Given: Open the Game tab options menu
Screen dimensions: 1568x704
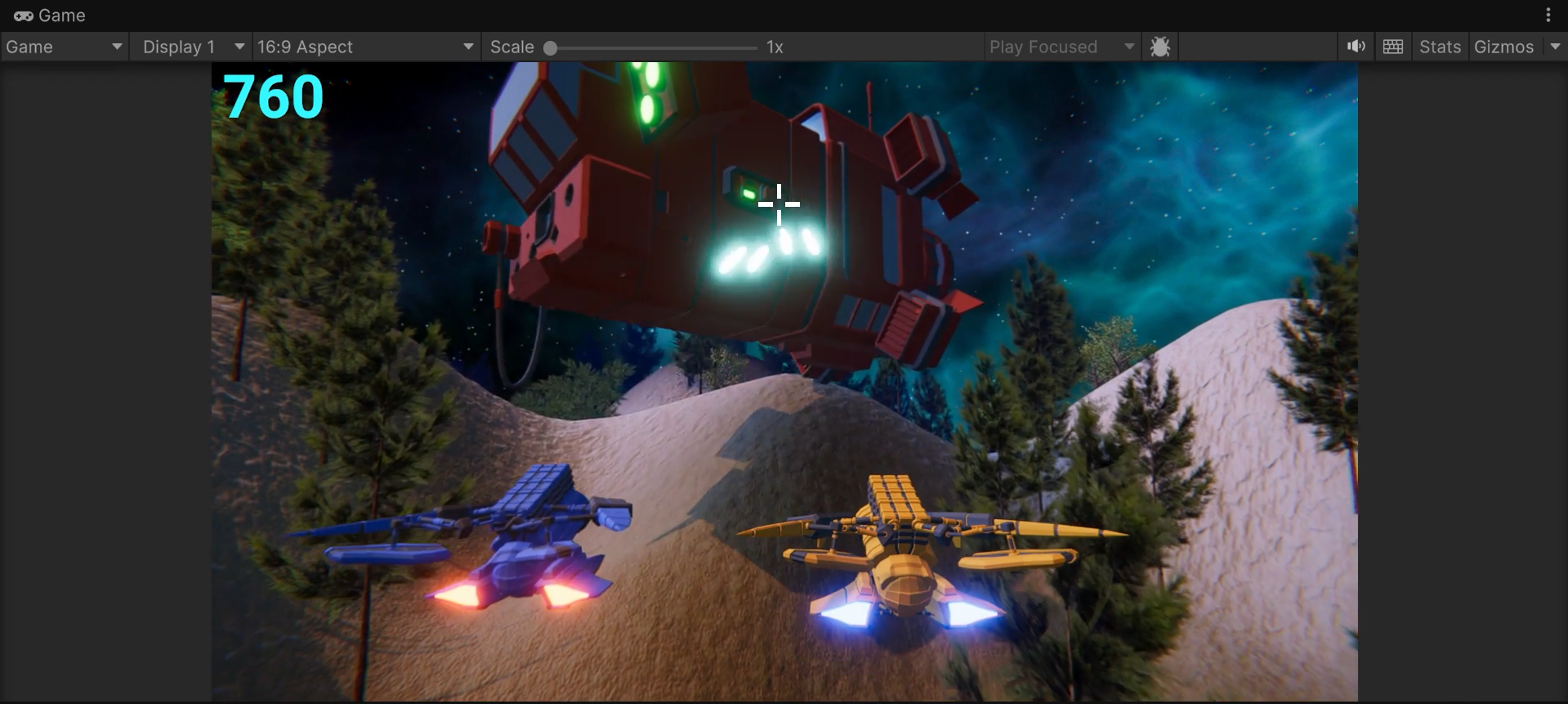Looking at the screenshot, I should (1548, 15).
